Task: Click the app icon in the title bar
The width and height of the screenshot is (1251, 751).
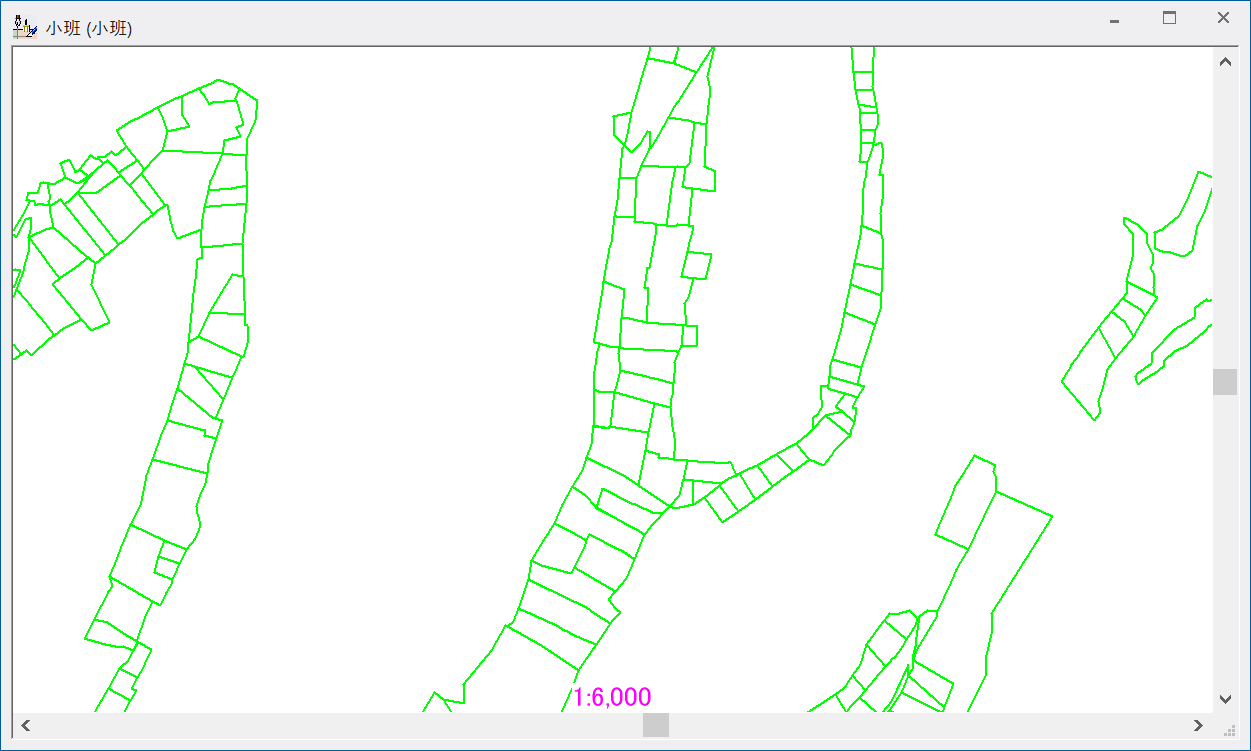Action: pyautogui.click(x=24, y=24)
